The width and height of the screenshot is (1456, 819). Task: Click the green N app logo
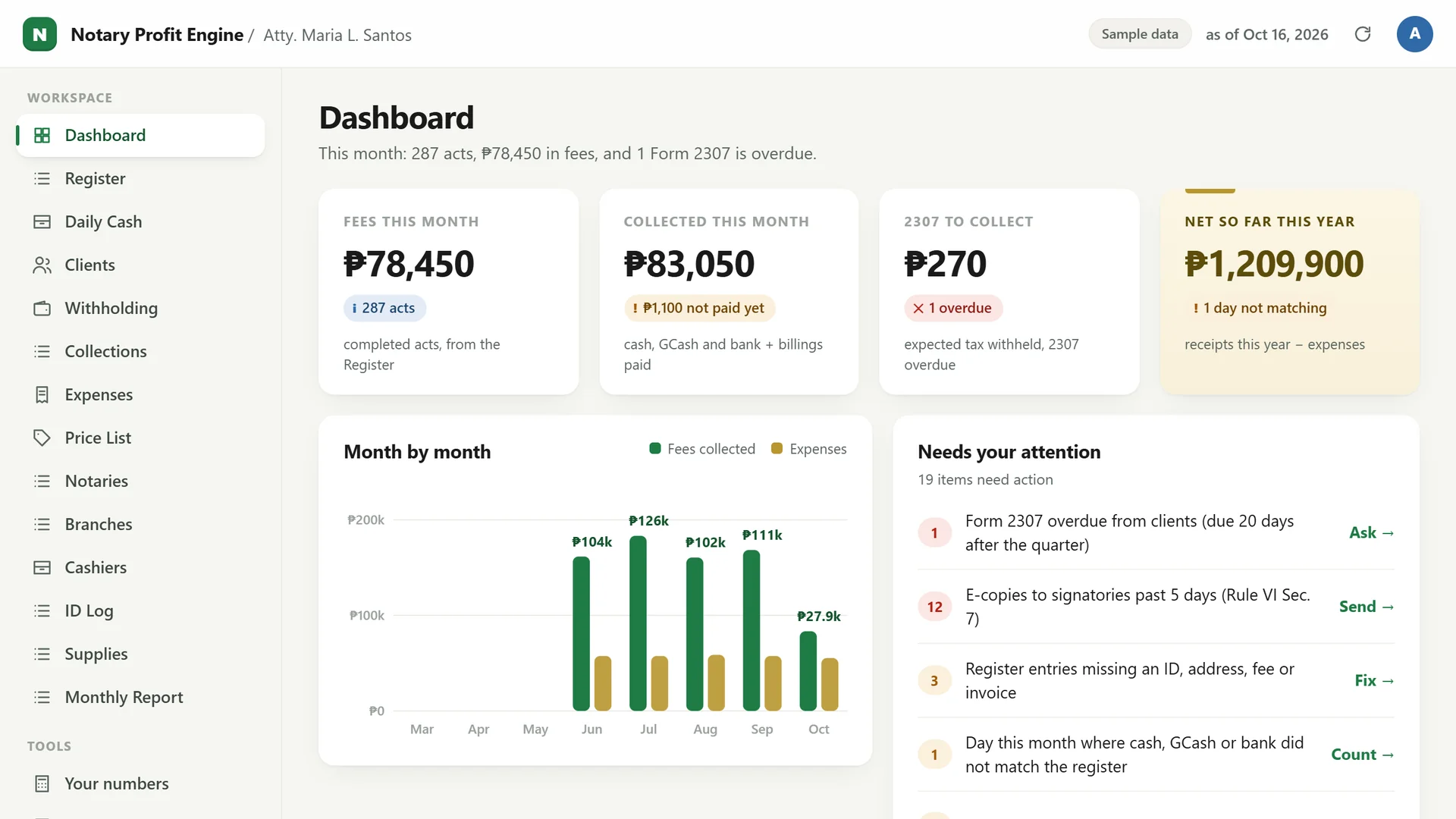pyautogui.click(x=39, y=34)
